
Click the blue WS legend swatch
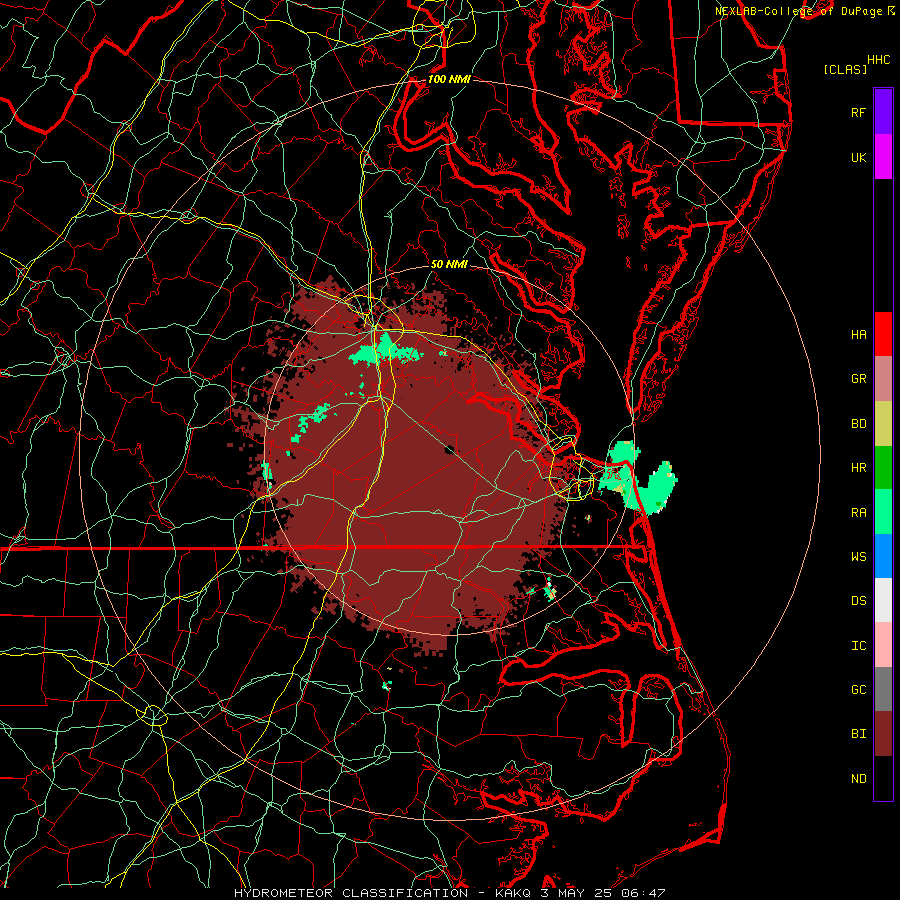click(883, 556)
